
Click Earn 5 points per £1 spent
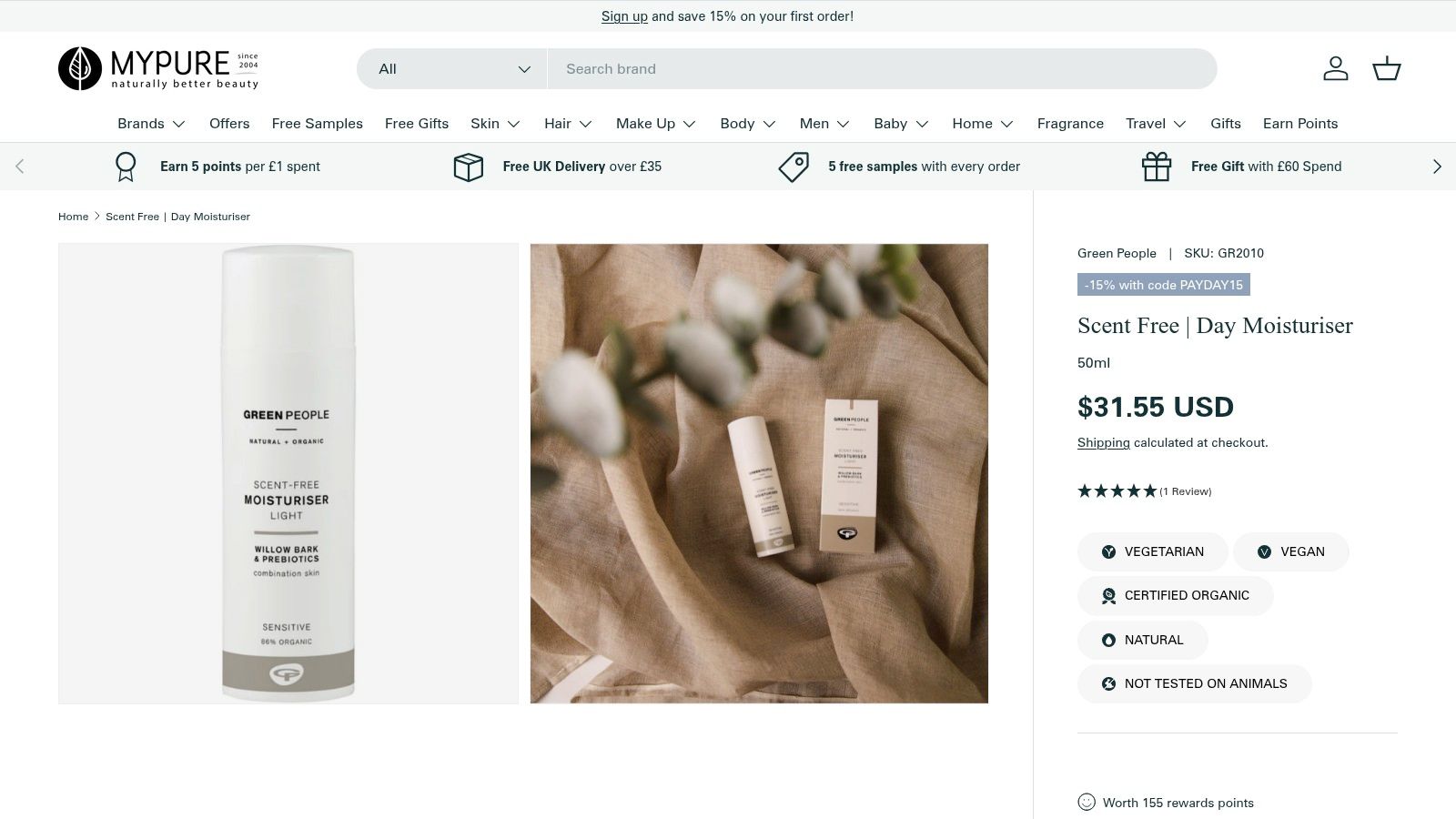tap(240, 167)
